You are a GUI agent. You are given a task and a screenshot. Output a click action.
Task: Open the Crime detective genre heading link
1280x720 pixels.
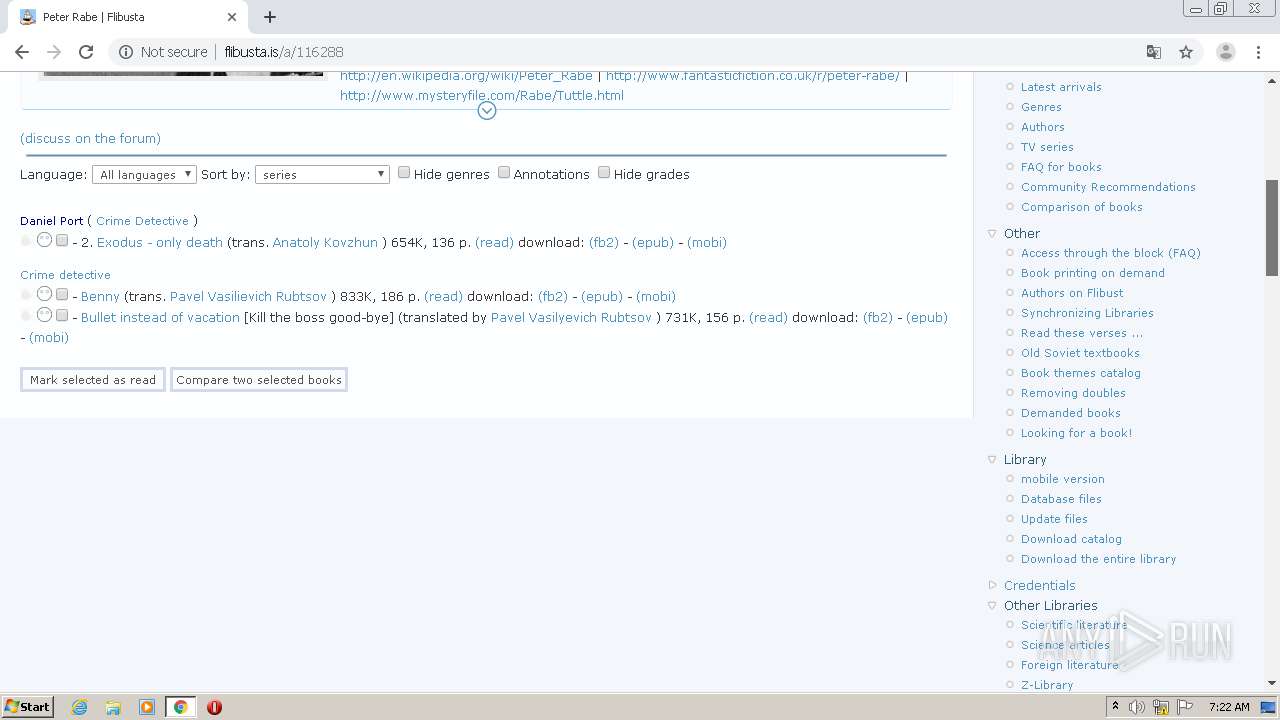pyautogui.click(x=65, y=275)
